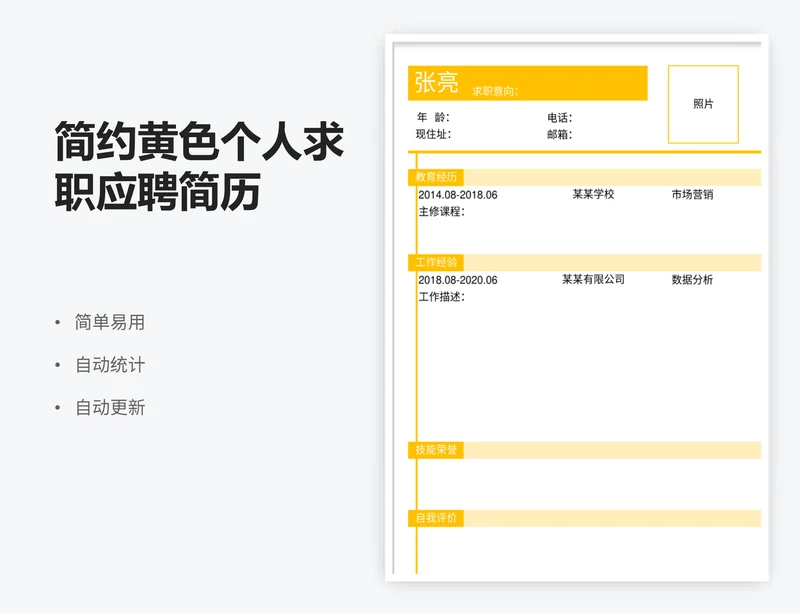
Task: Select the 教育经历 section header
Action: [x=436, y=177]
